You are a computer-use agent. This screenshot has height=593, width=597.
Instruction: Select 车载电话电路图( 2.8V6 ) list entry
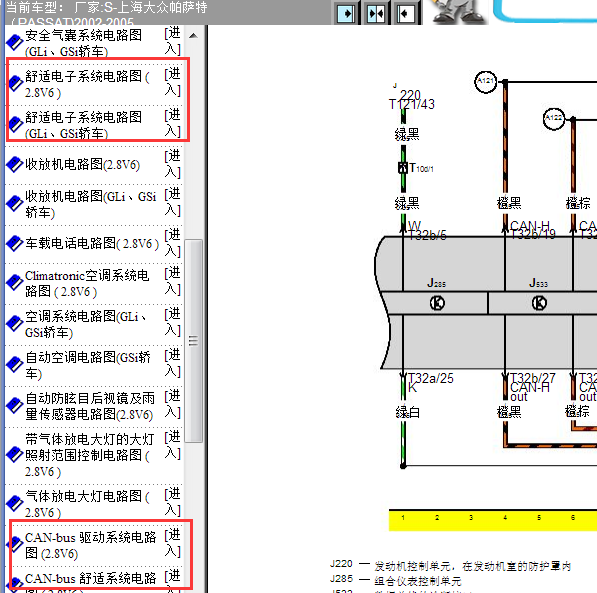coord(92,243)
